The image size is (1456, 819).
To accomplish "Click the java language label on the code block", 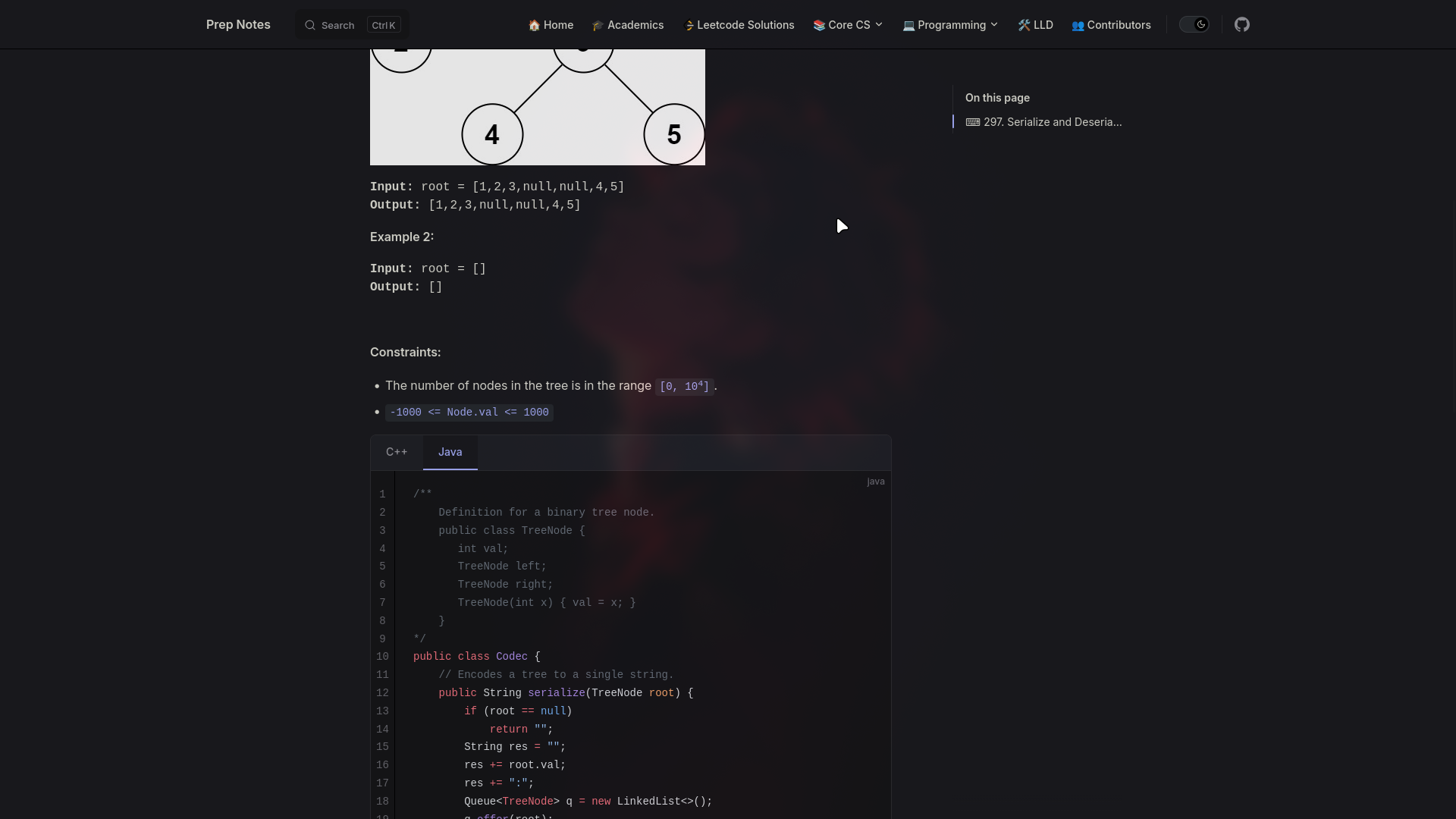I will coord(874,482).
